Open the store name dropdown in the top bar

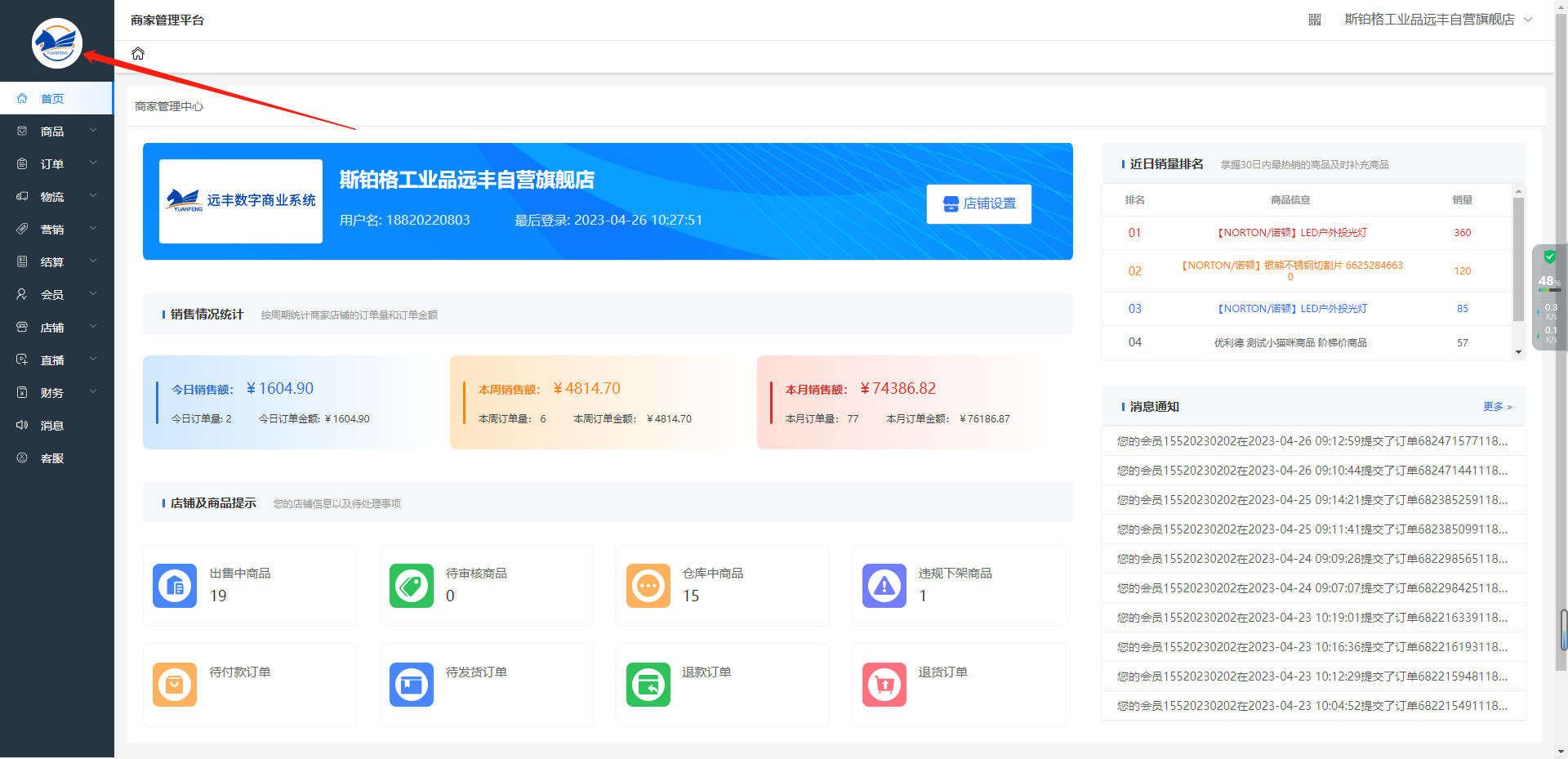pos(1438,20)
